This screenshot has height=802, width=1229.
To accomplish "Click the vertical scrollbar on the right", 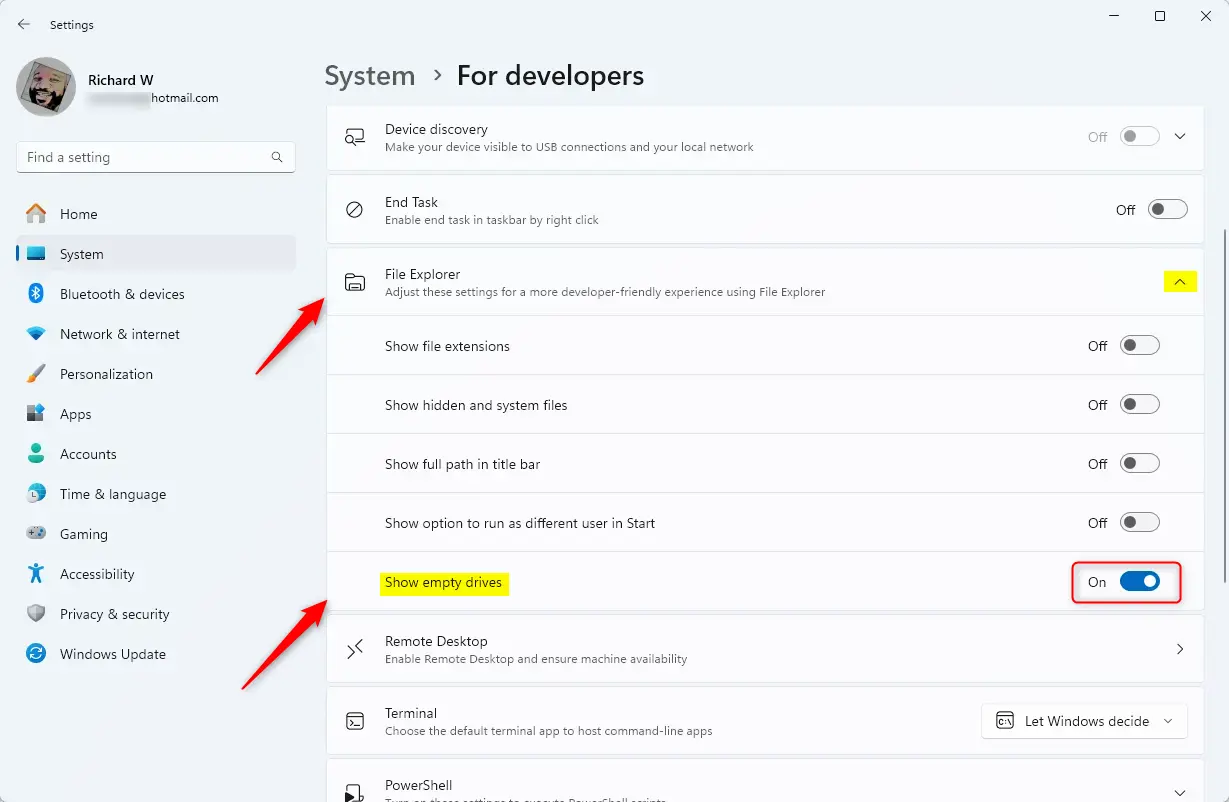I will click(x=1223, y=400).
